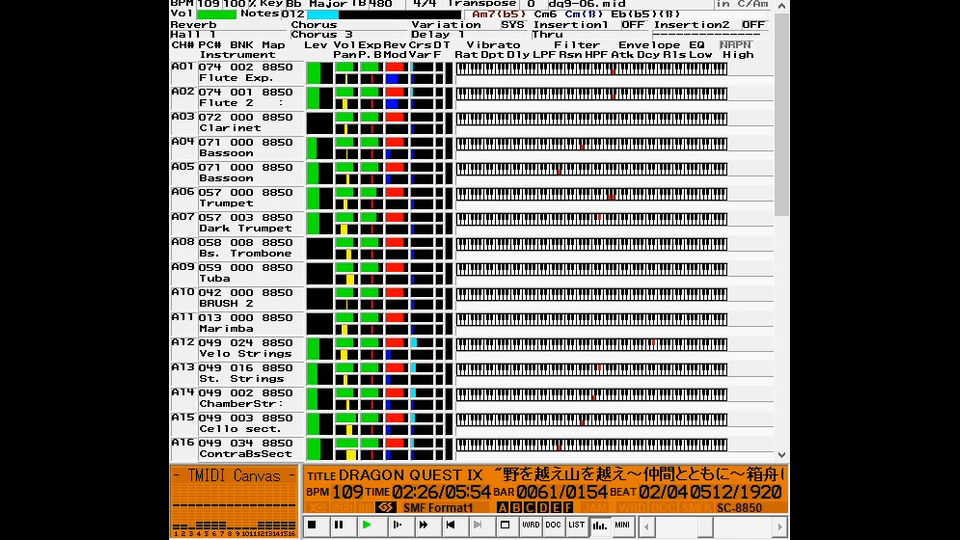Click the seek bar left arrow
Screen dimensions: 960x540
pos(646,527)
